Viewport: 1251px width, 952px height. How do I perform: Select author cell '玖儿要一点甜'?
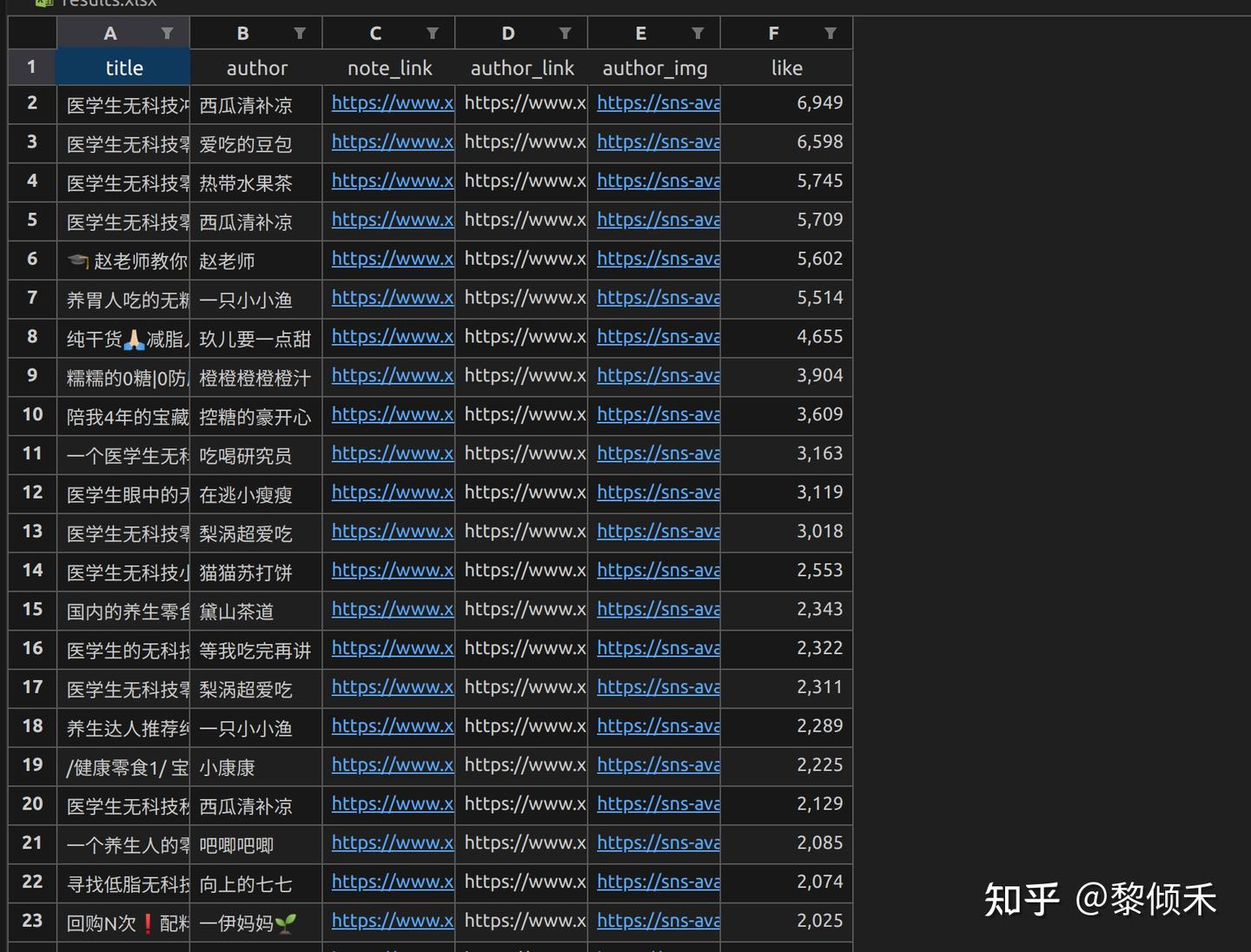click(x=256, y=337)
